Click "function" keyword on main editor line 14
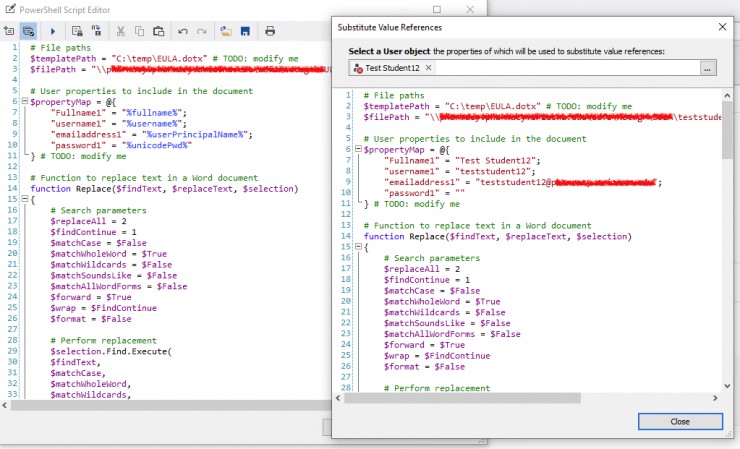The height and width of the screenshot is (449, 740). click(x=50, y=188)
